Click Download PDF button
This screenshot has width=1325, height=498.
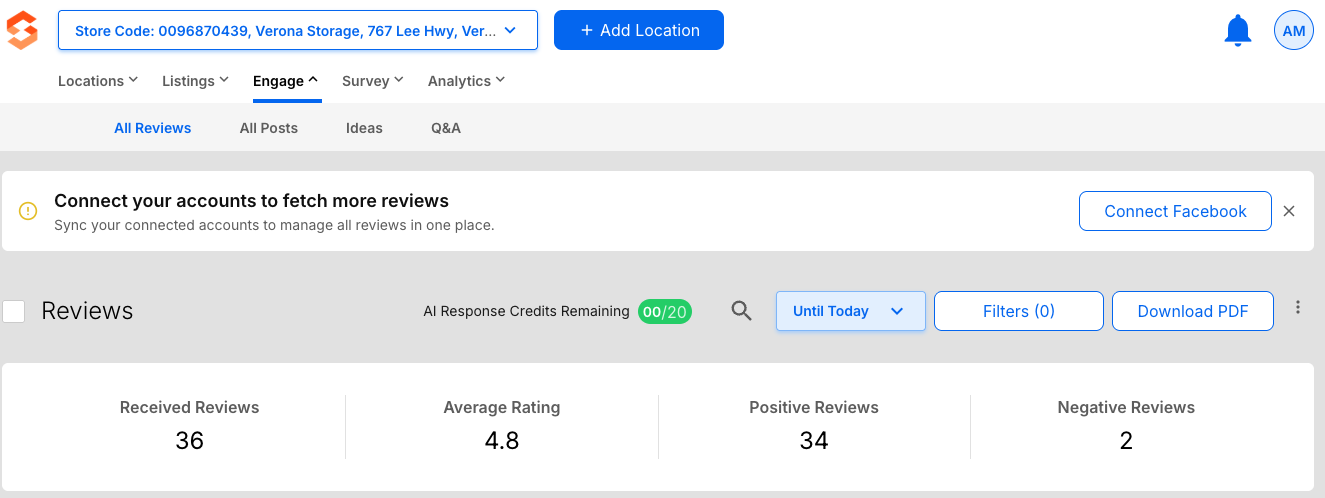click(x=1193, y=311)
